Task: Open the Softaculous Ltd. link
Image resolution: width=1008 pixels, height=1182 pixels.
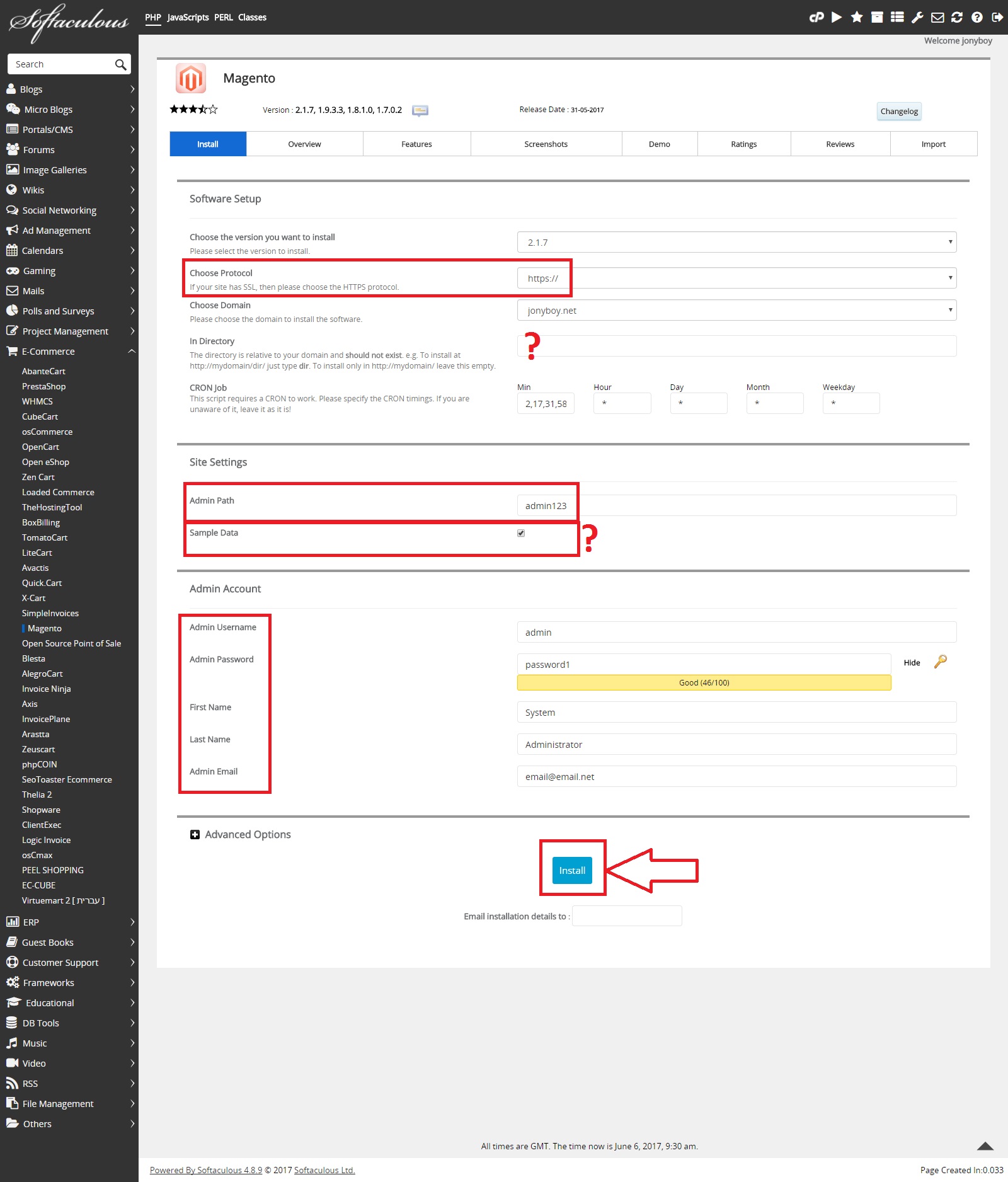Action: pyautogui.click(x=324, y=1170)
